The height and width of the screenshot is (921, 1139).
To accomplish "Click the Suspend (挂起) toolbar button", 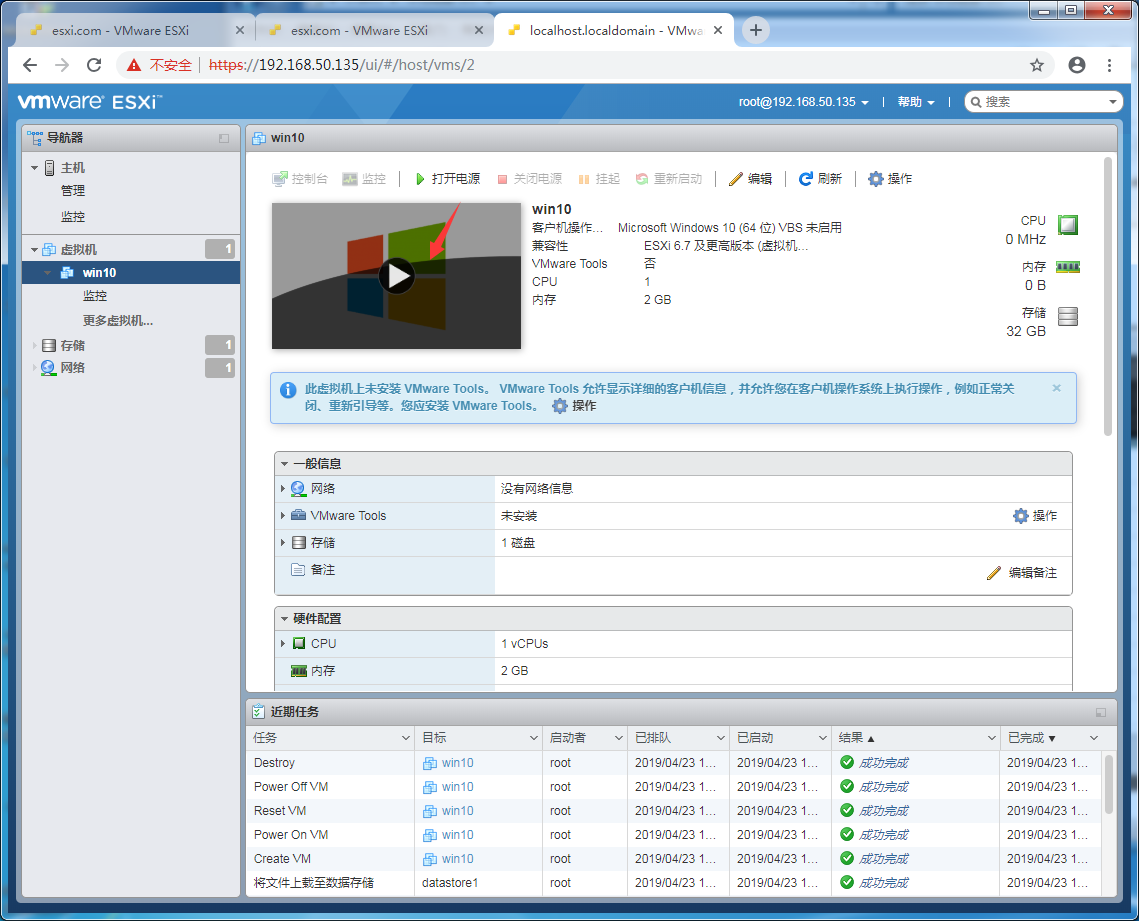I will click(599, 179).
